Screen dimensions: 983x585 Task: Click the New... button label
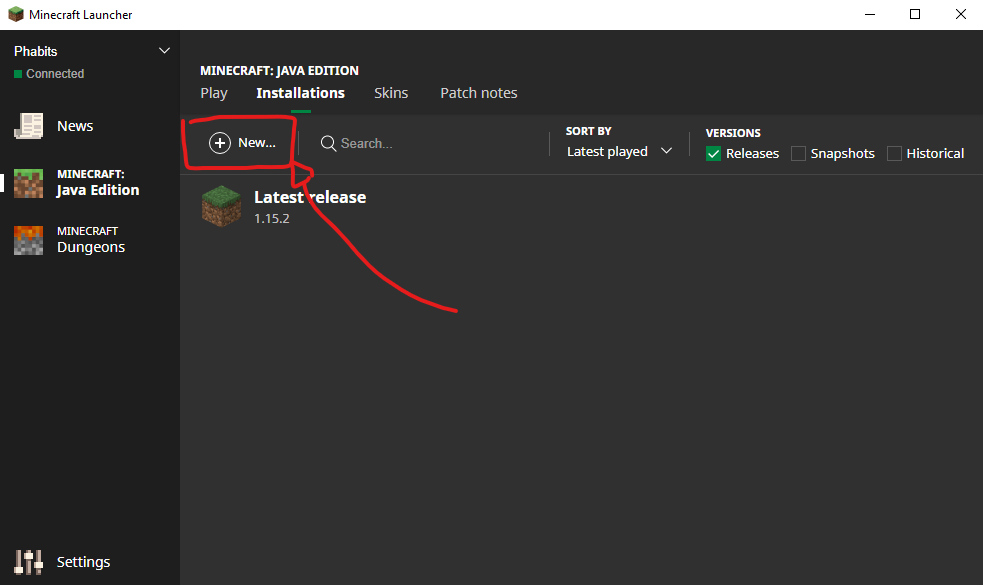tap(257, 143)
